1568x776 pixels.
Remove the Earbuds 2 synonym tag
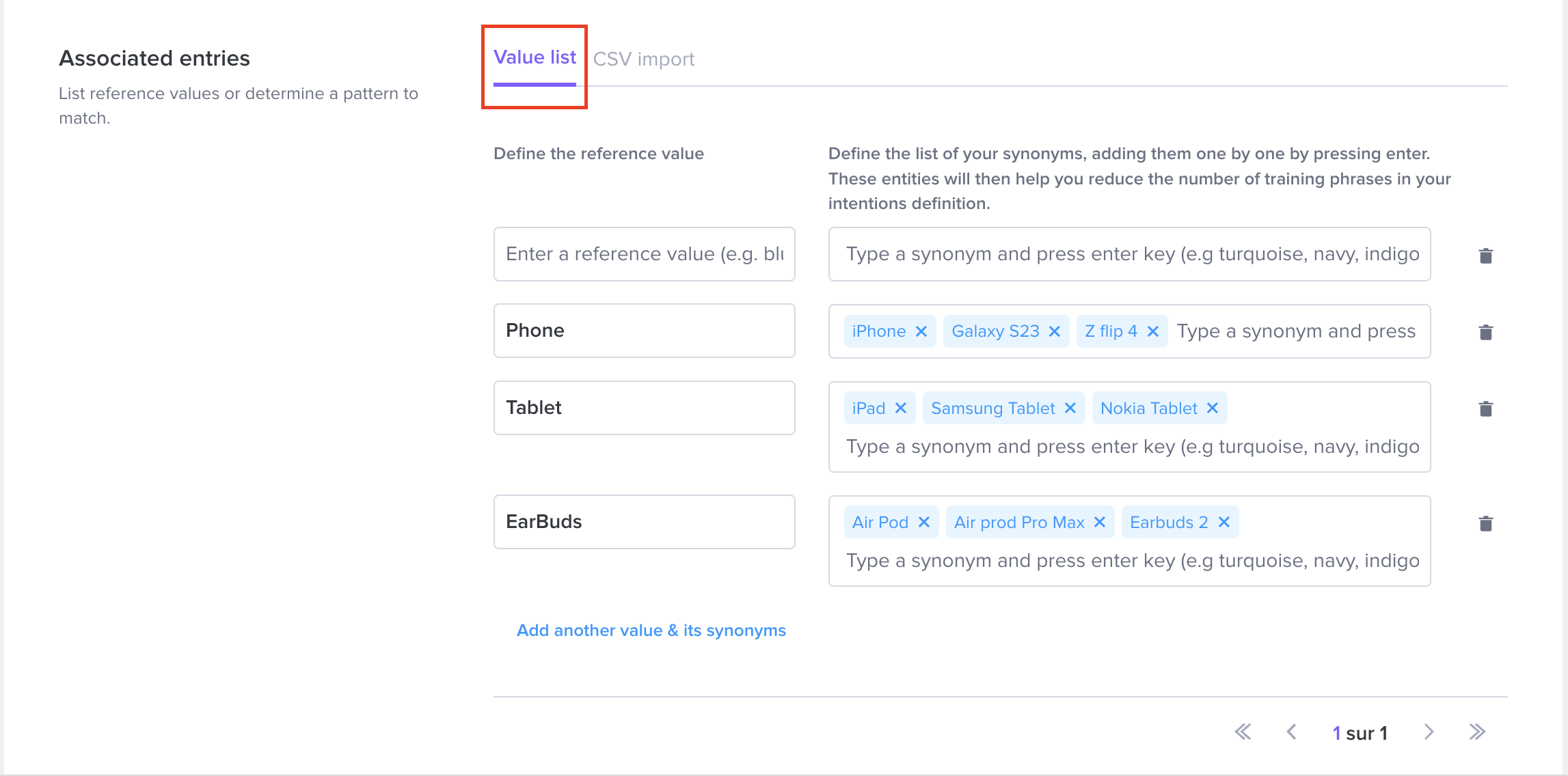coord(1224,522)
